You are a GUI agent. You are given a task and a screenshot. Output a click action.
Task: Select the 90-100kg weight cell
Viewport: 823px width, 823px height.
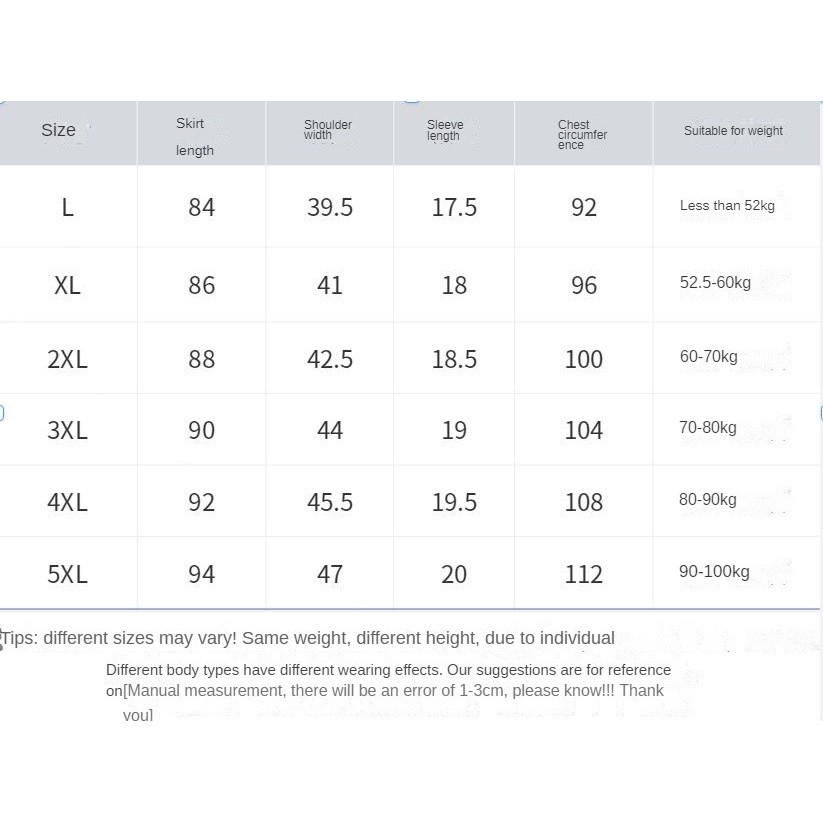tap(714, 572)
